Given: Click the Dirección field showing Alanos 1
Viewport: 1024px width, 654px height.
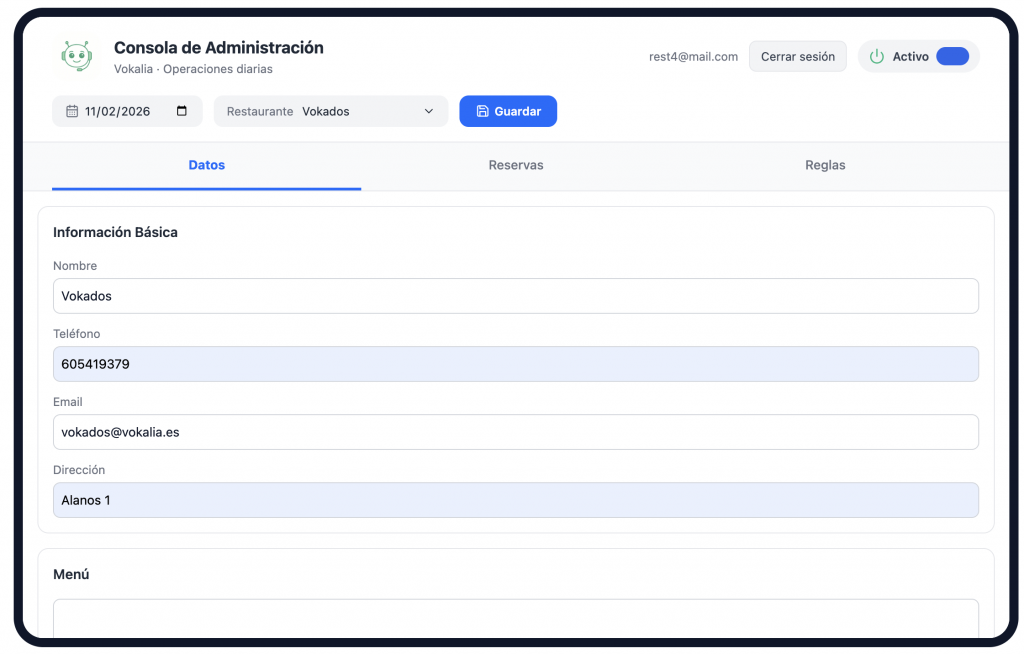Looking at the screenshot, I should tap(515, 500).
